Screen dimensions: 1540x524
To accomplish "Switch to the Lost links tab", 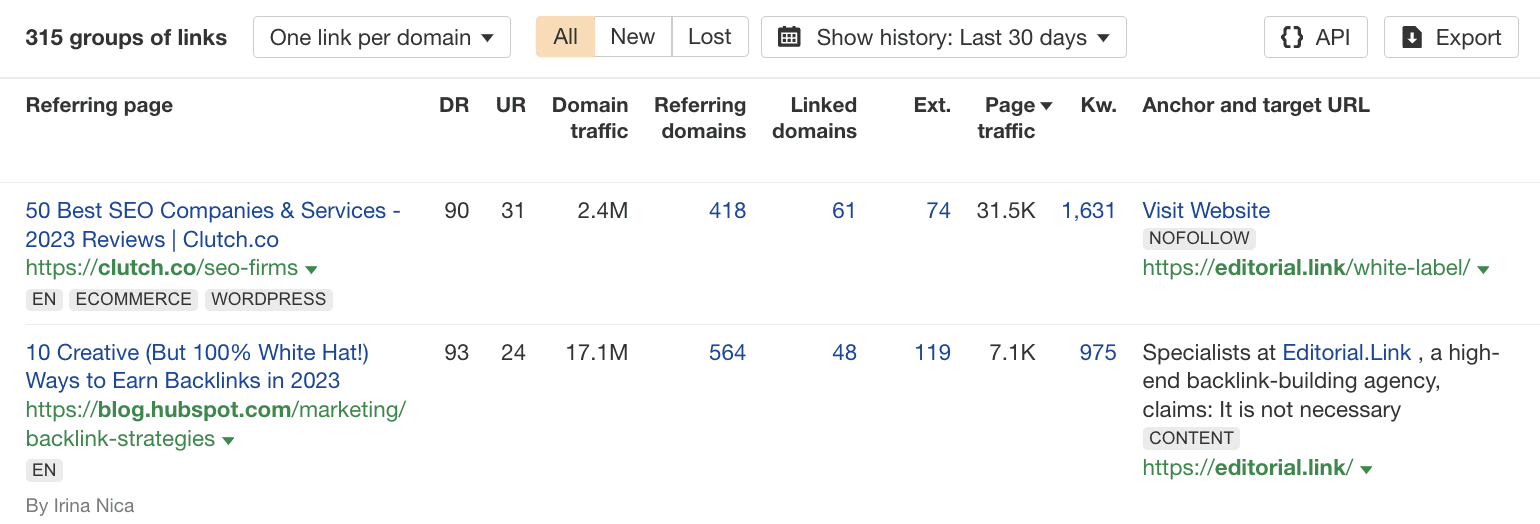I will pos(710,37).
